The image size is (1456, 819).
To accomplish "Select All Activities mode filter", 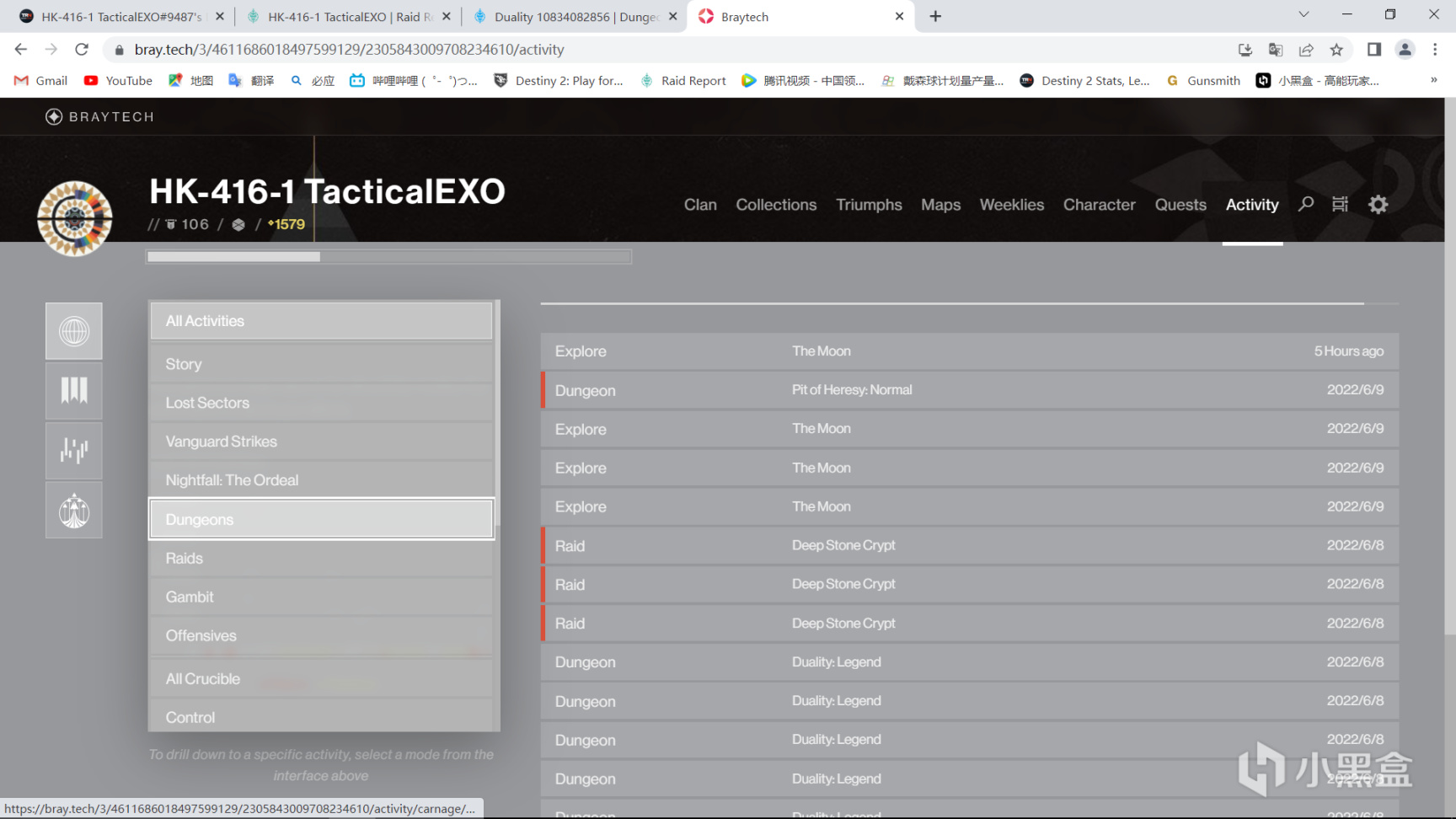I will [321, 321].
